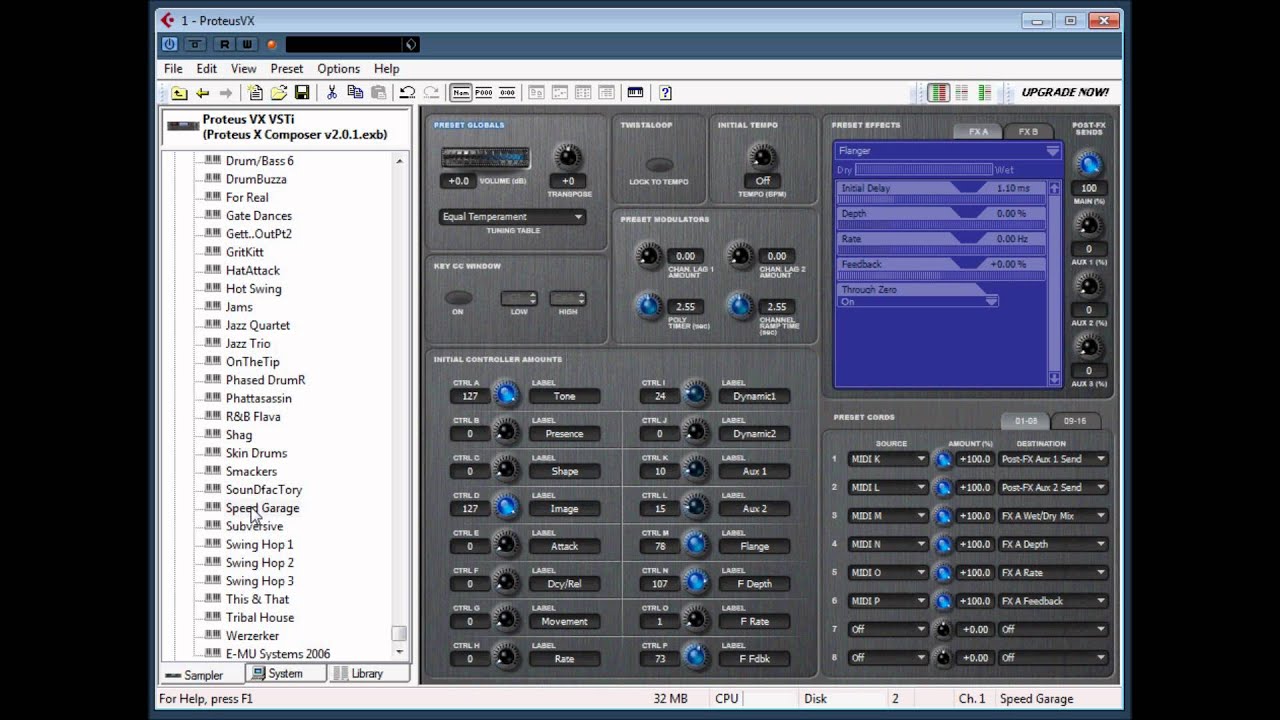Select the Tribal House preset
The width and height of the screenshot is (1280, 720).
pyautogui.click(x=259, y=617)
